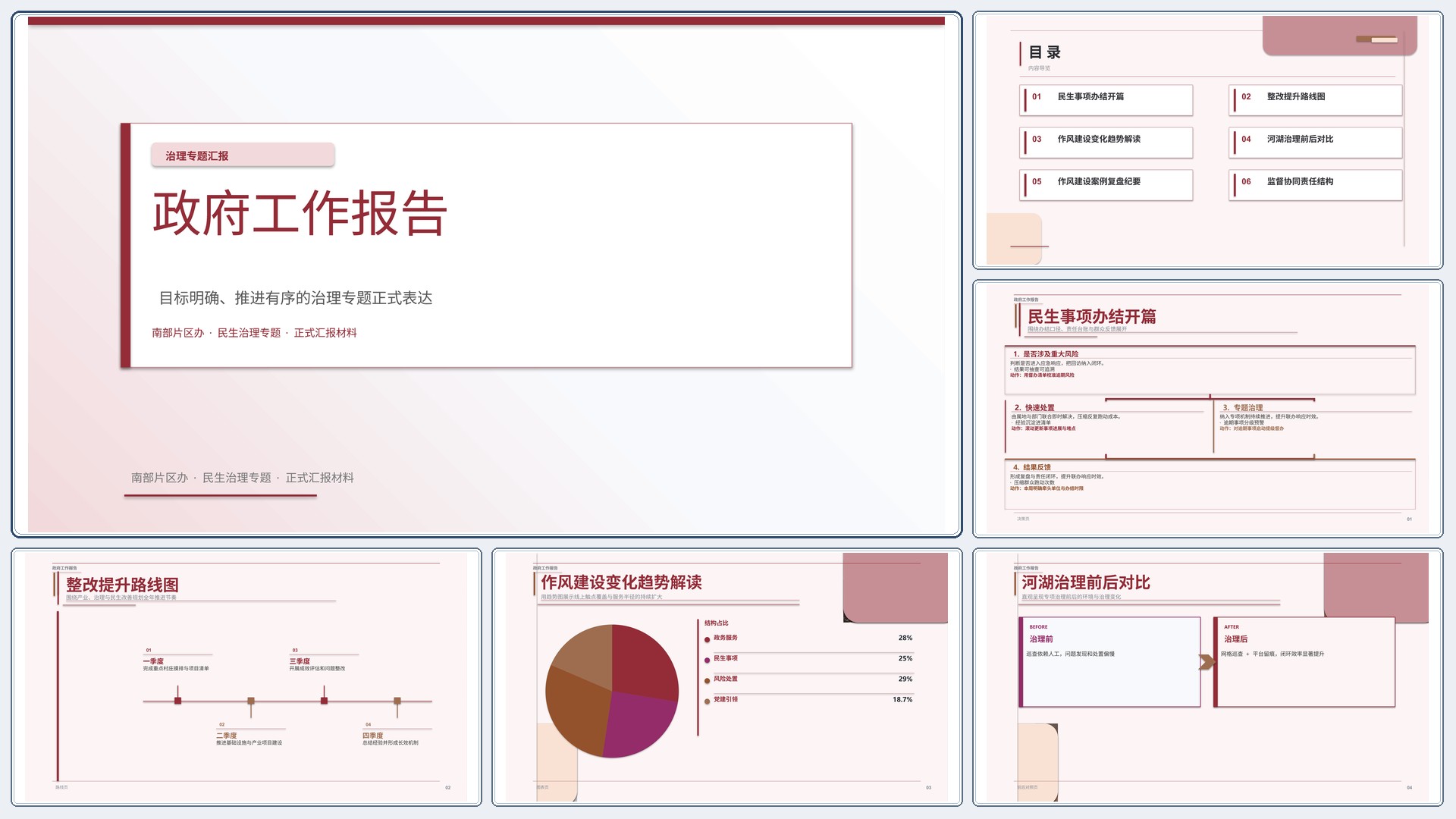
Task: Click box 1. 是否涉及重大风险
Action: tap(1210, 370)
